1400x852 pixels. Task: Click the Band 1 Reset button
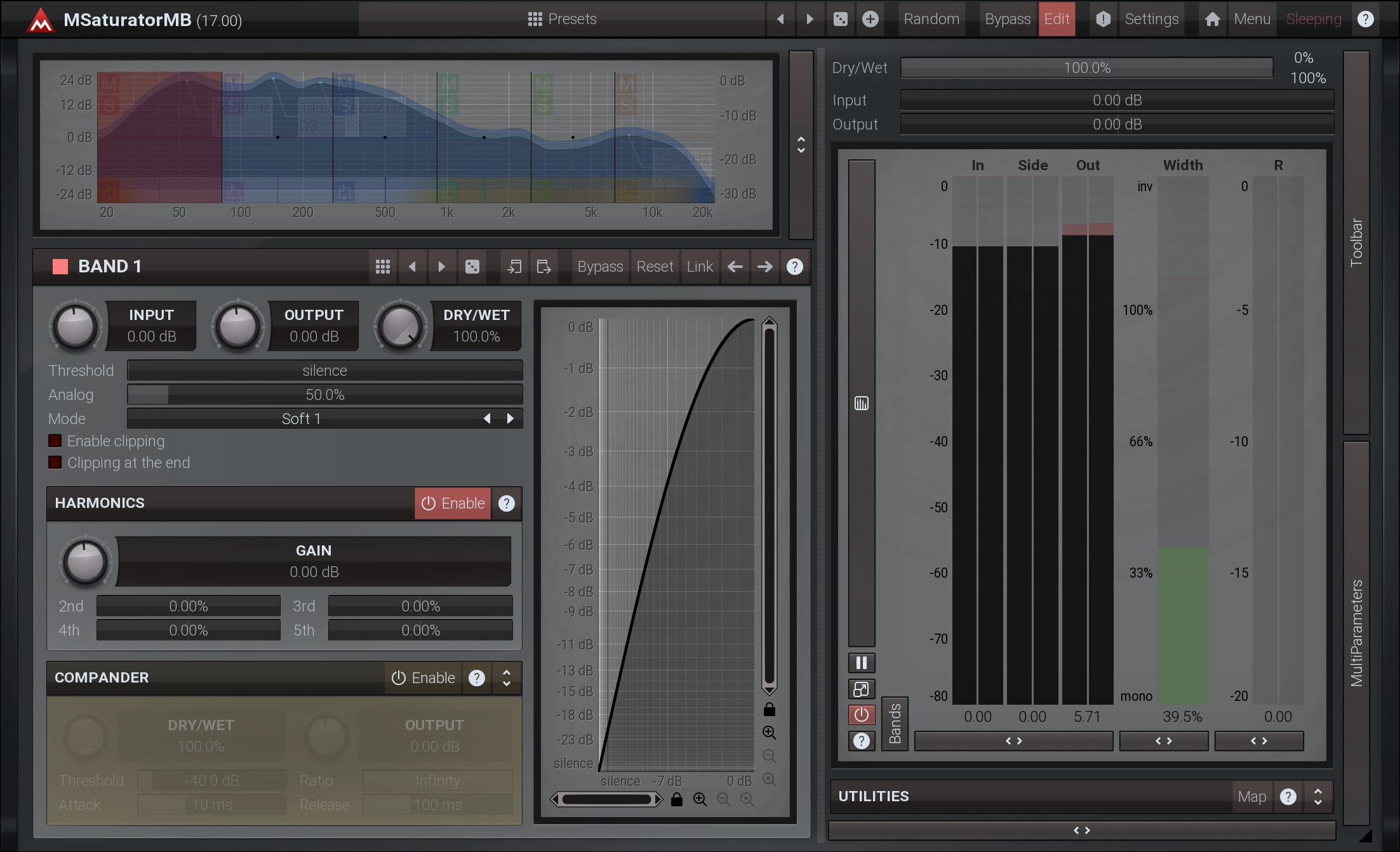(655, 267)
